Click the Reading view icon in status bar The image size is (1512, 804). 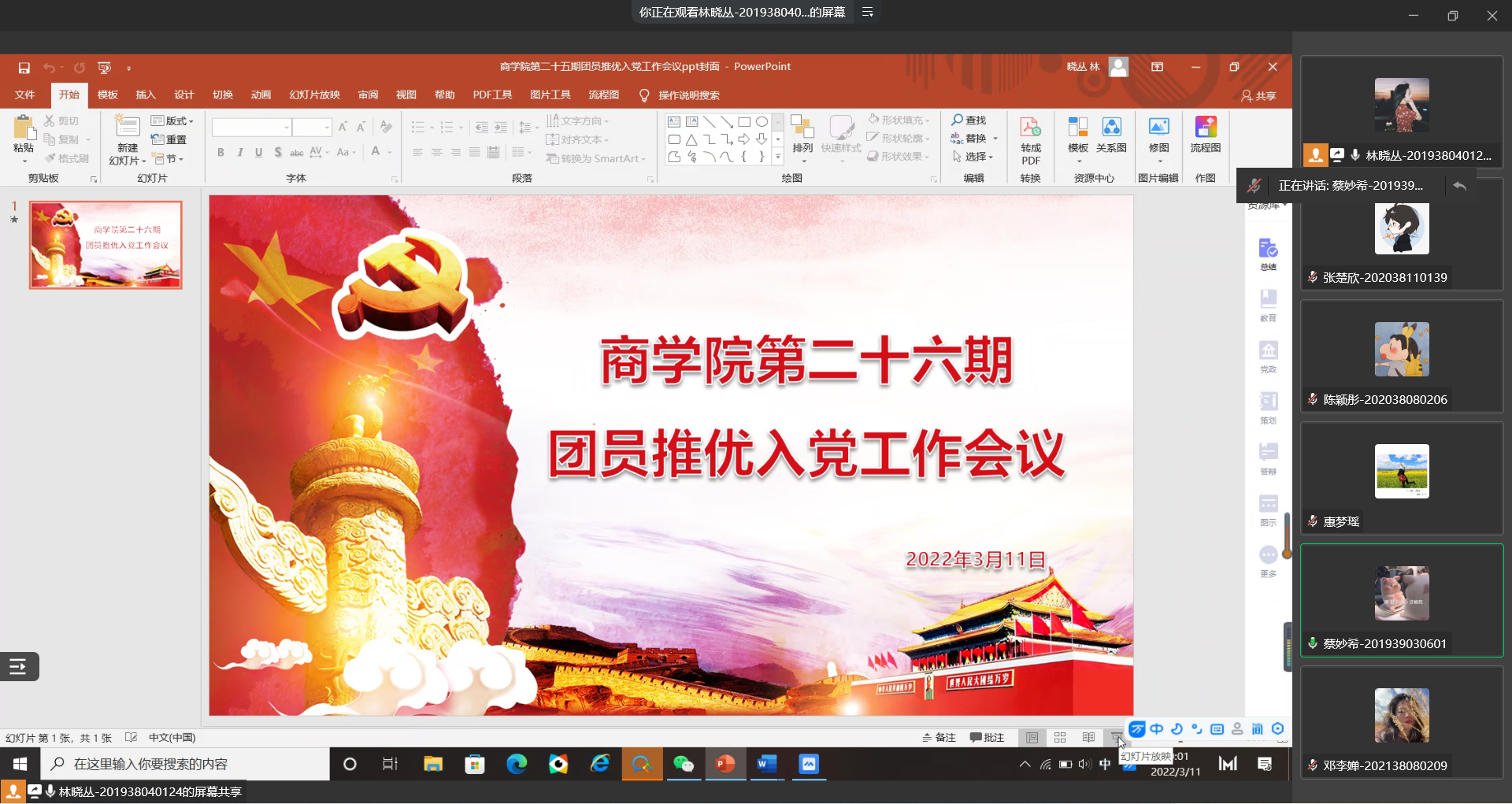tap(1088, 737)
